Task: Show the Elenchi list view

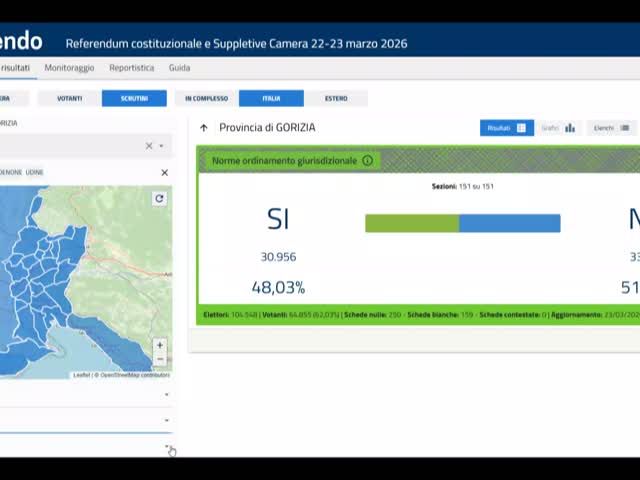Action: [x=611, y=128]
